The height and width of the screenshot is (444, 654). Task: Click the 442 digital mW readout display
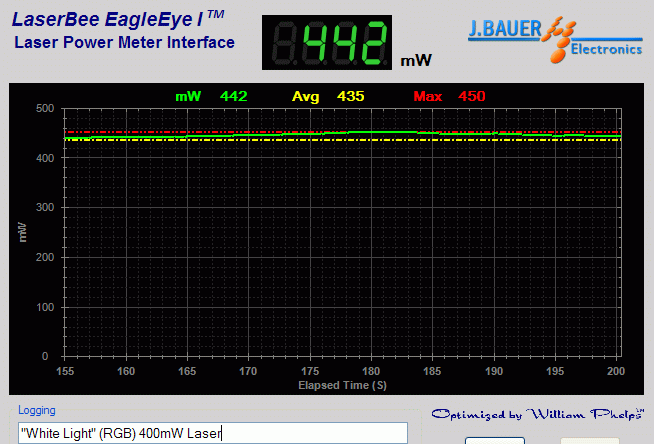tap(327, 43)
